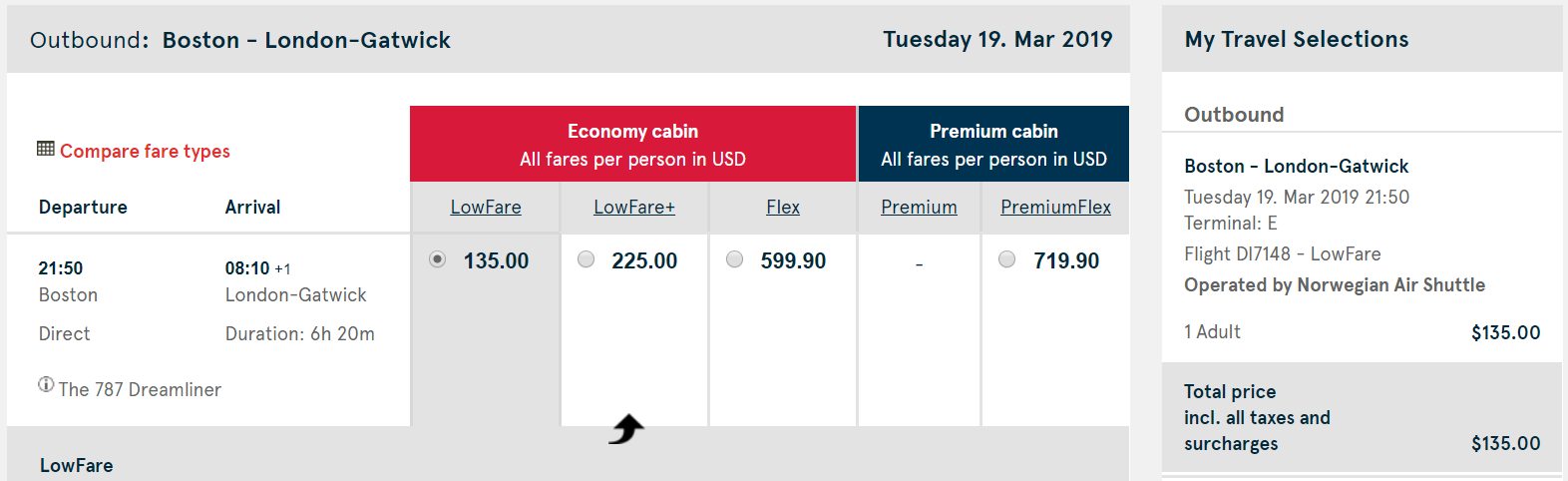Click the table icon beside Compare fare types

click(46, 149)
